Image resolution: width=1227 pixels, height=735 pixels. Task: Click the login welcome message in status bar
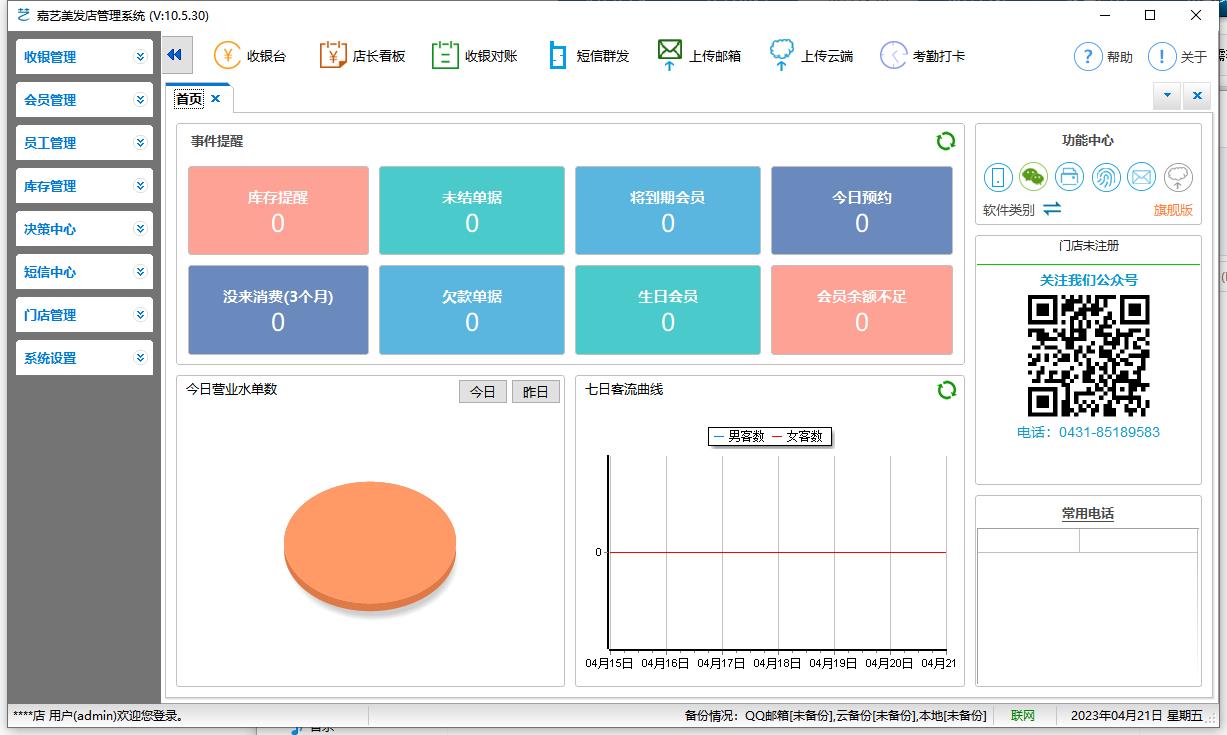pyautogui.click(x=98, y=716)
